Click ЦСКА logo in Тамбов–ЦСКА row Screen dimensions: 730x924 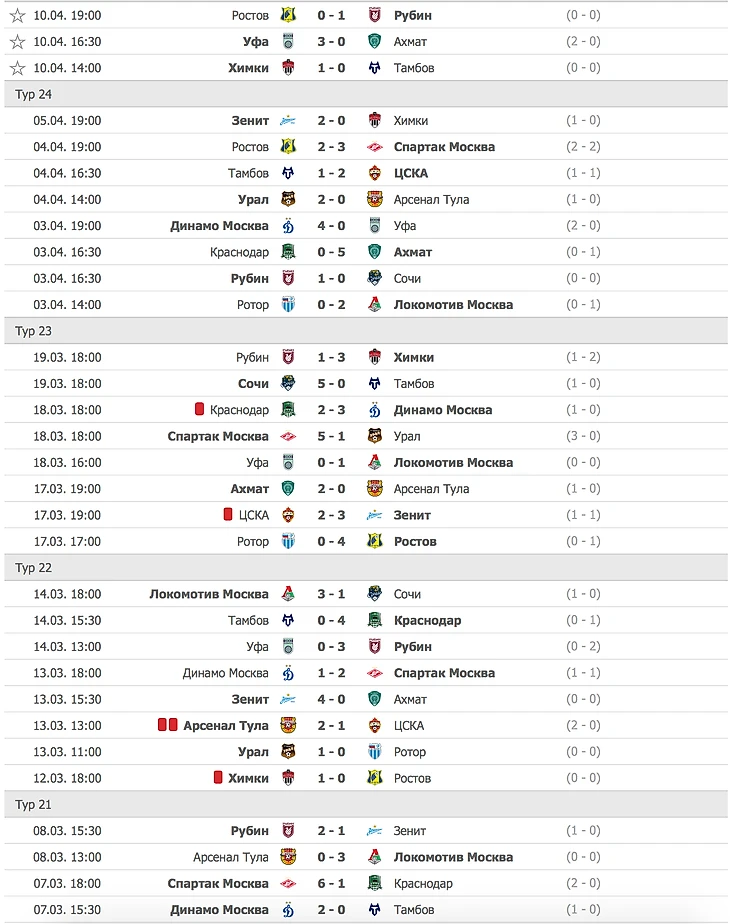pyautogui.click(x=375, y=173)
